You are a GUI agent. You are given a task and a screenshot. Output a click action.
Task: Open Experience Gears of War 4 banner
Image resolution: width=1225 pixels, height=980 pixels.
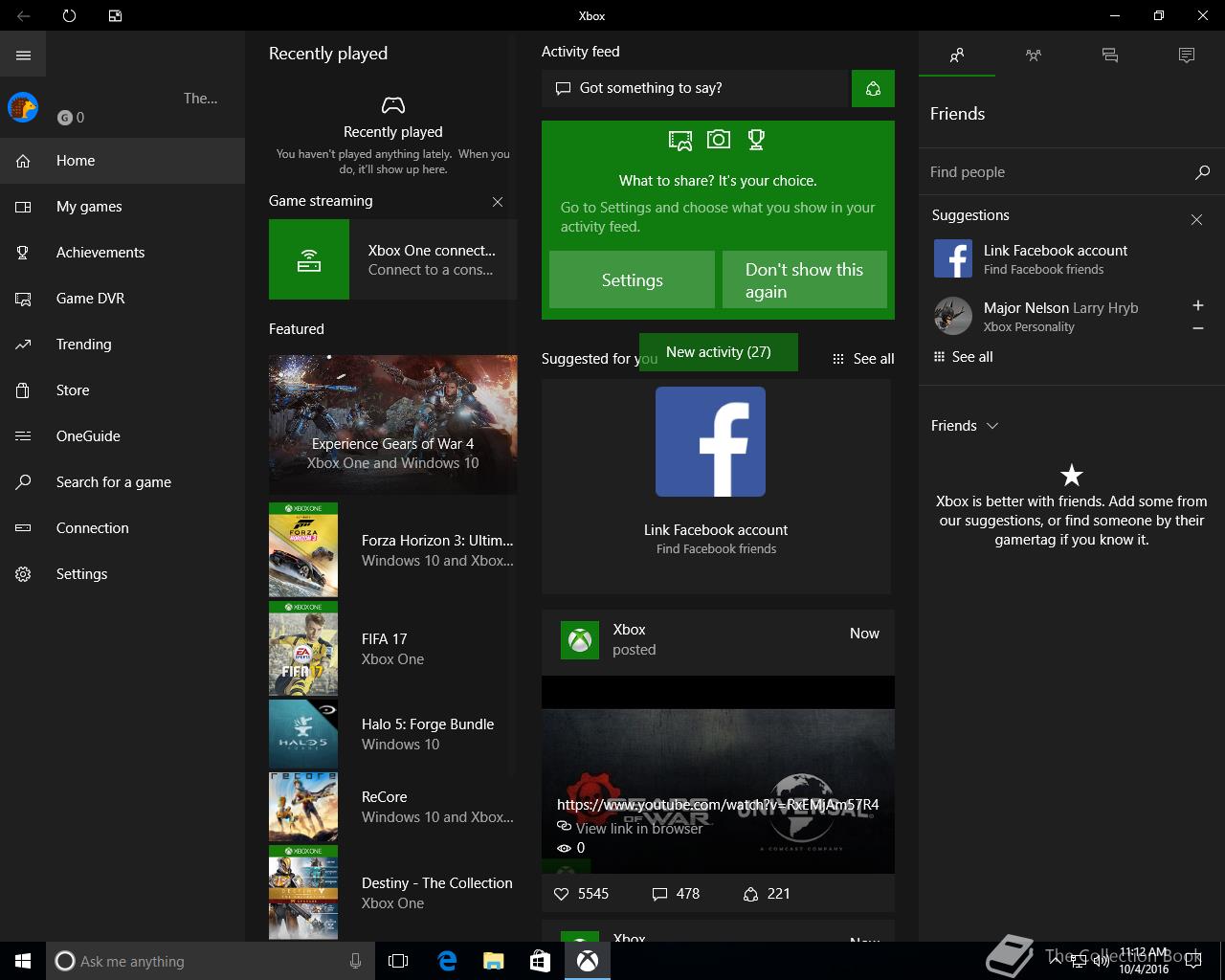[393, 425]
